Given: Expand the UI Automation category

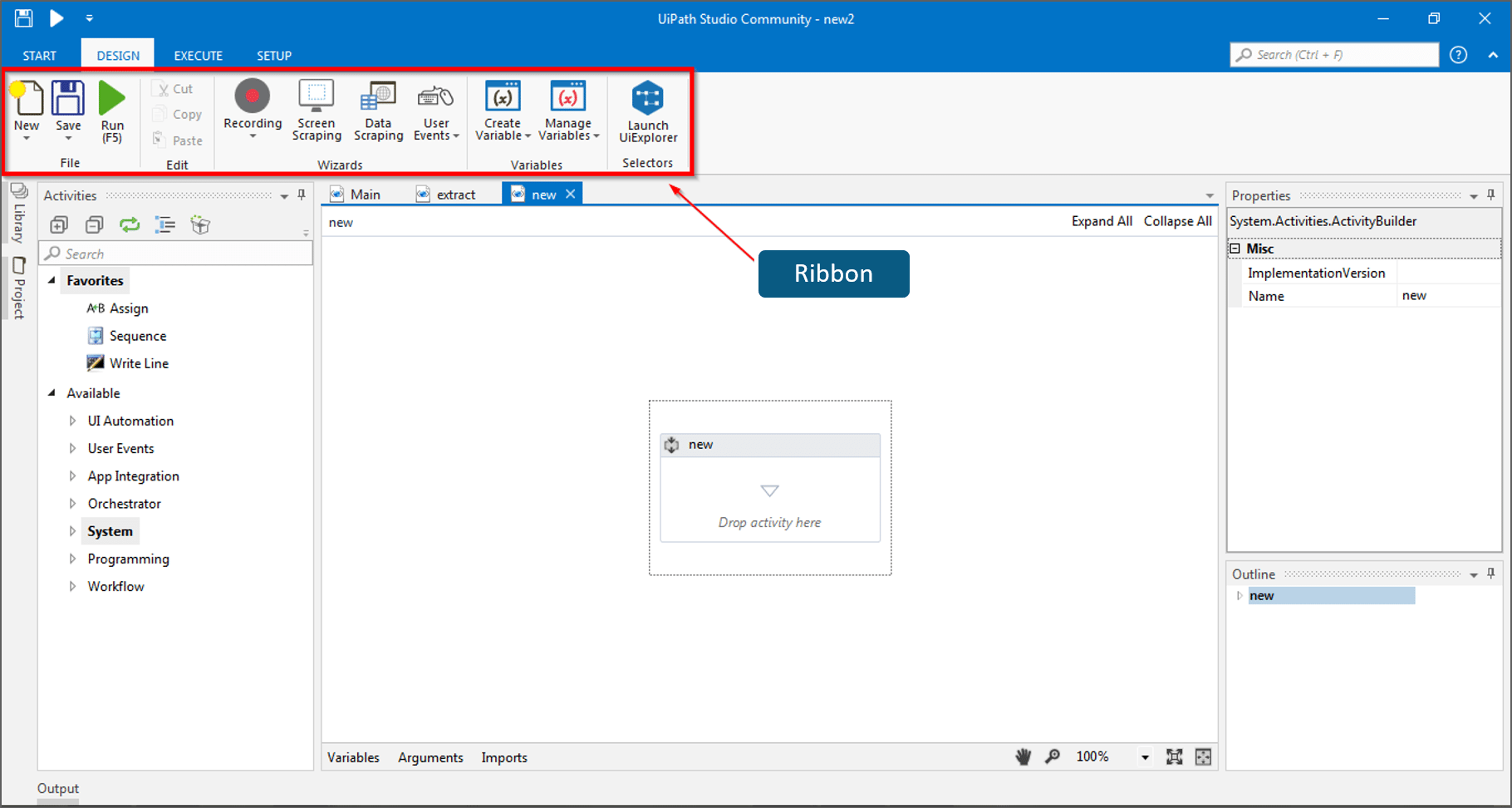Looking at the screenshot, I should coord(72,421).
